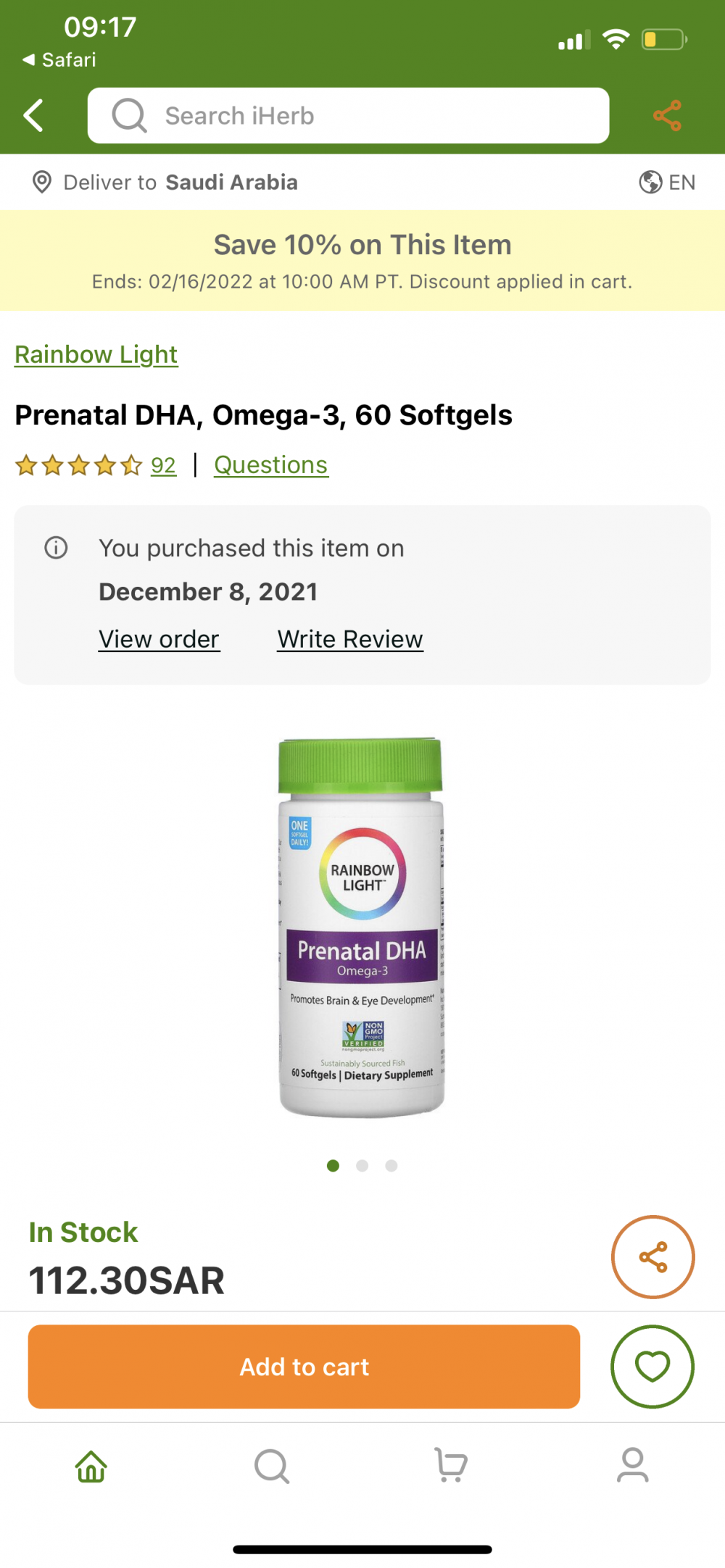725x1568 pixels.
Task: Open the Questions link
Action: click(271, 465)
